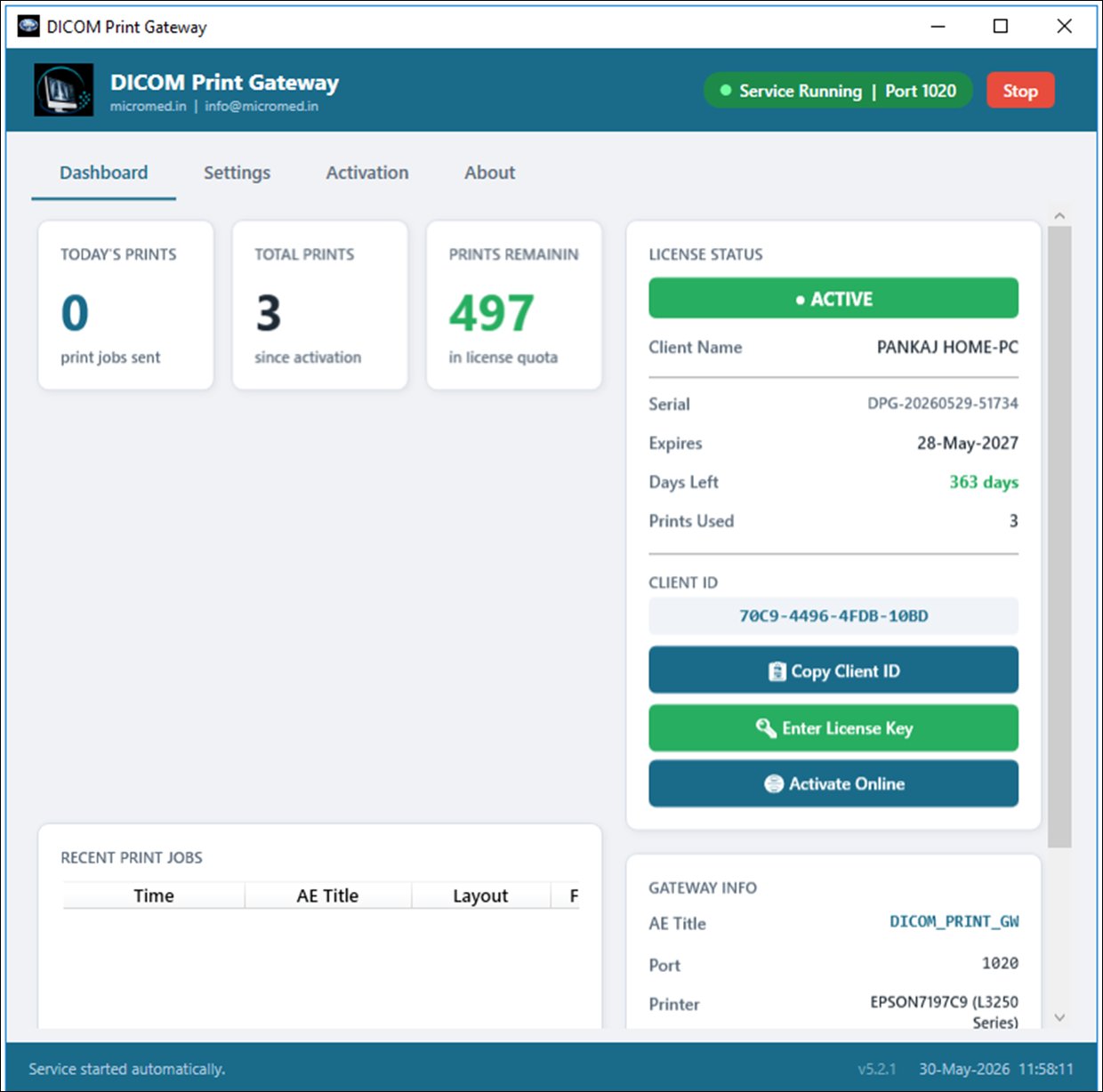Viewport: 1103px width, 1092px height.
Task: Select the Client ID value 70C9-4496-4FDB-10BD
Action: pyautogui.click(x=833, y=615)
